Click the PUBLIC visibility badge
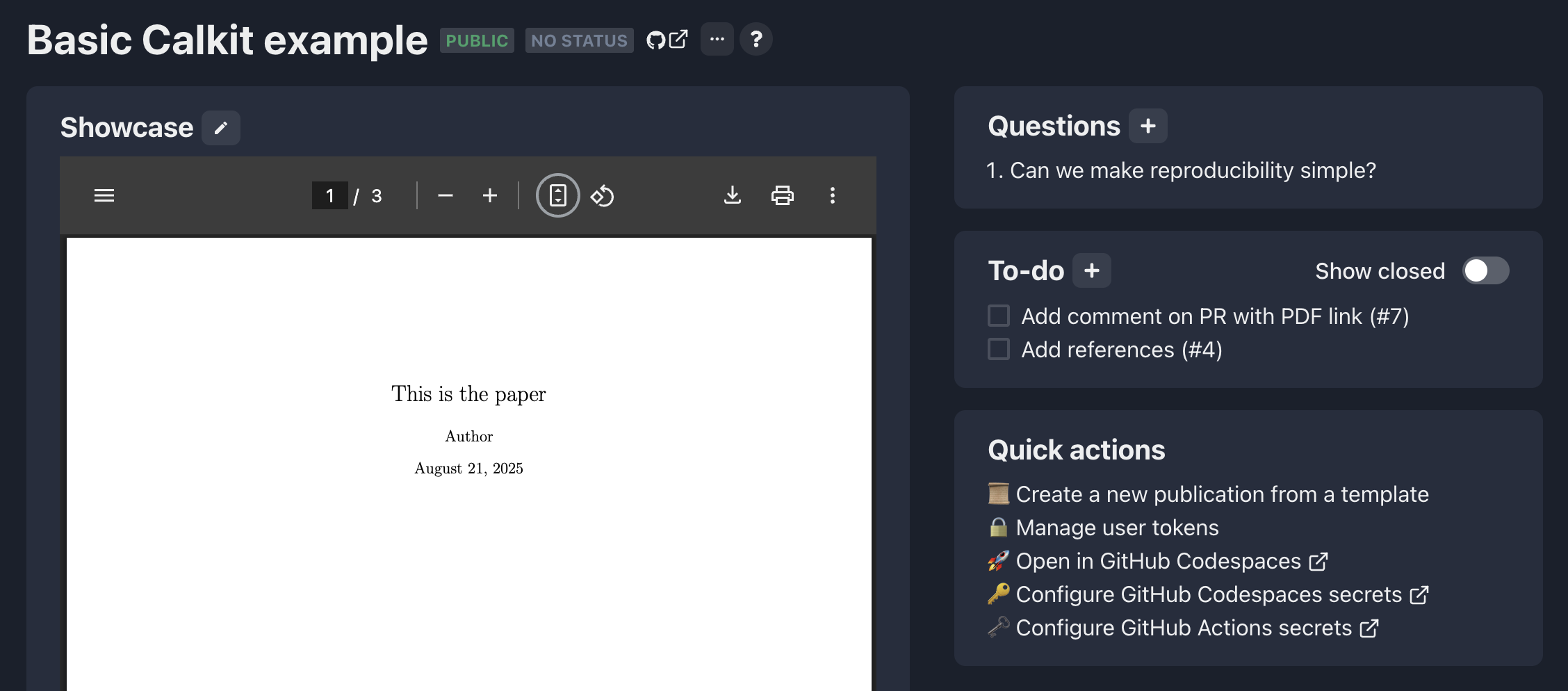This screenshot has width=1568, height=691. (477, 40)
